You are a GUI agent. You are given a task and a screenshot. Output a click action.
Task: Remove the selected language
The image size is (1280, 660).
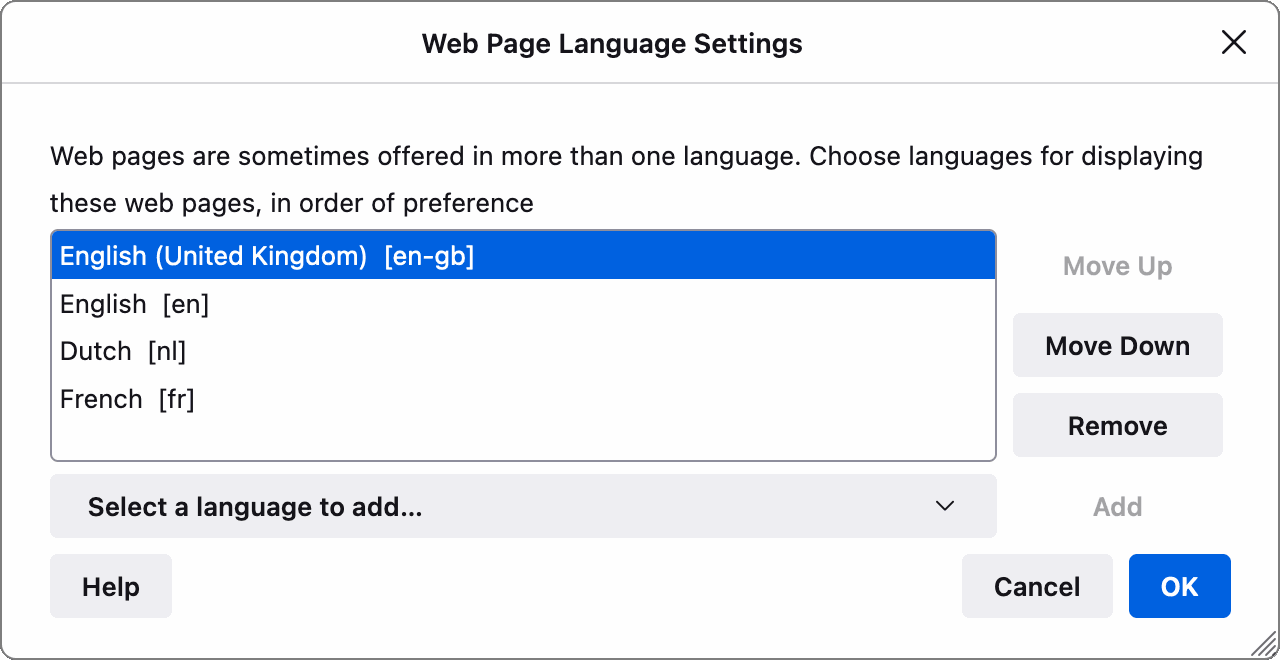[x=1117, y=425]
